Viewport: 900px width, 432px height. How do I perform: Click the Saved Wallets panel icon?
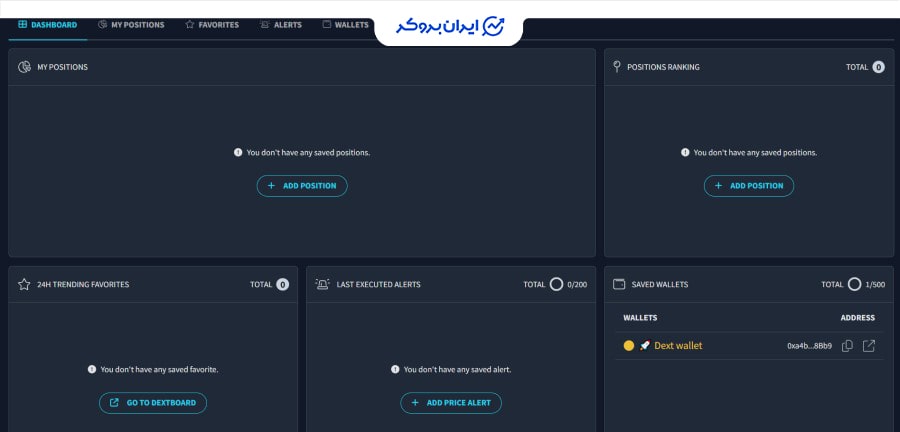coord(619,284)
